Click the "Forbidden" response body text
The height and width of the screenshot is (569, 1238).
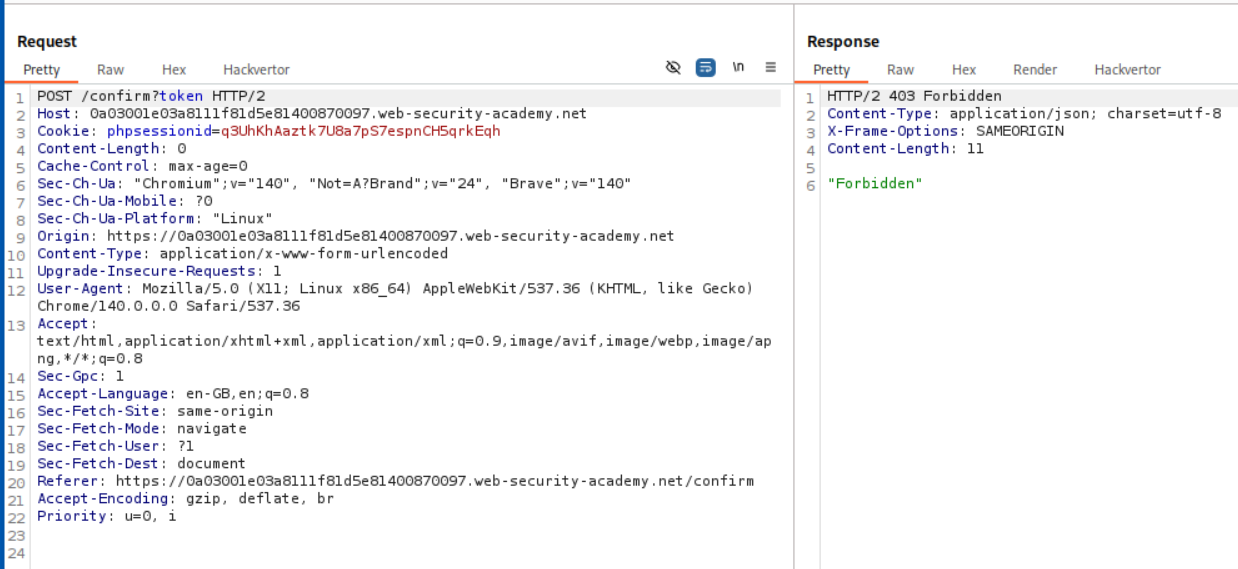(x=874, y=184)
